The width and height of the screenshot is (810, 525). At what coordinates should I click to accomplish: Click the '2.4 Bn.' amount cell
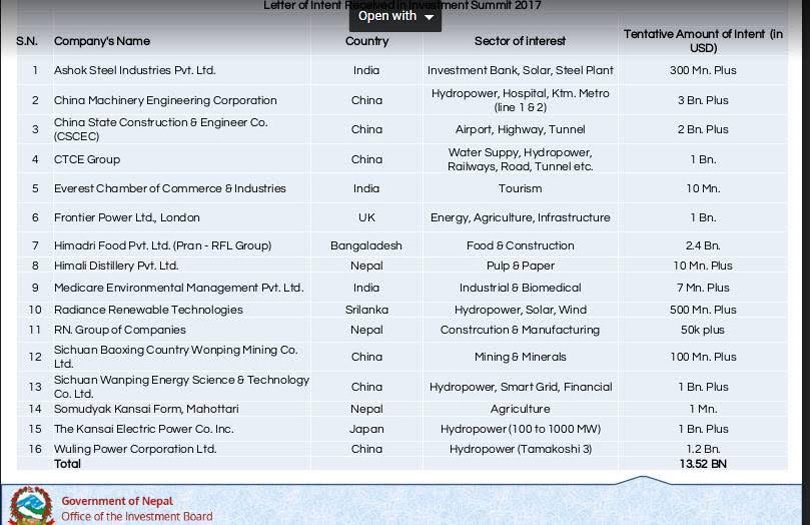coord(703,245)
